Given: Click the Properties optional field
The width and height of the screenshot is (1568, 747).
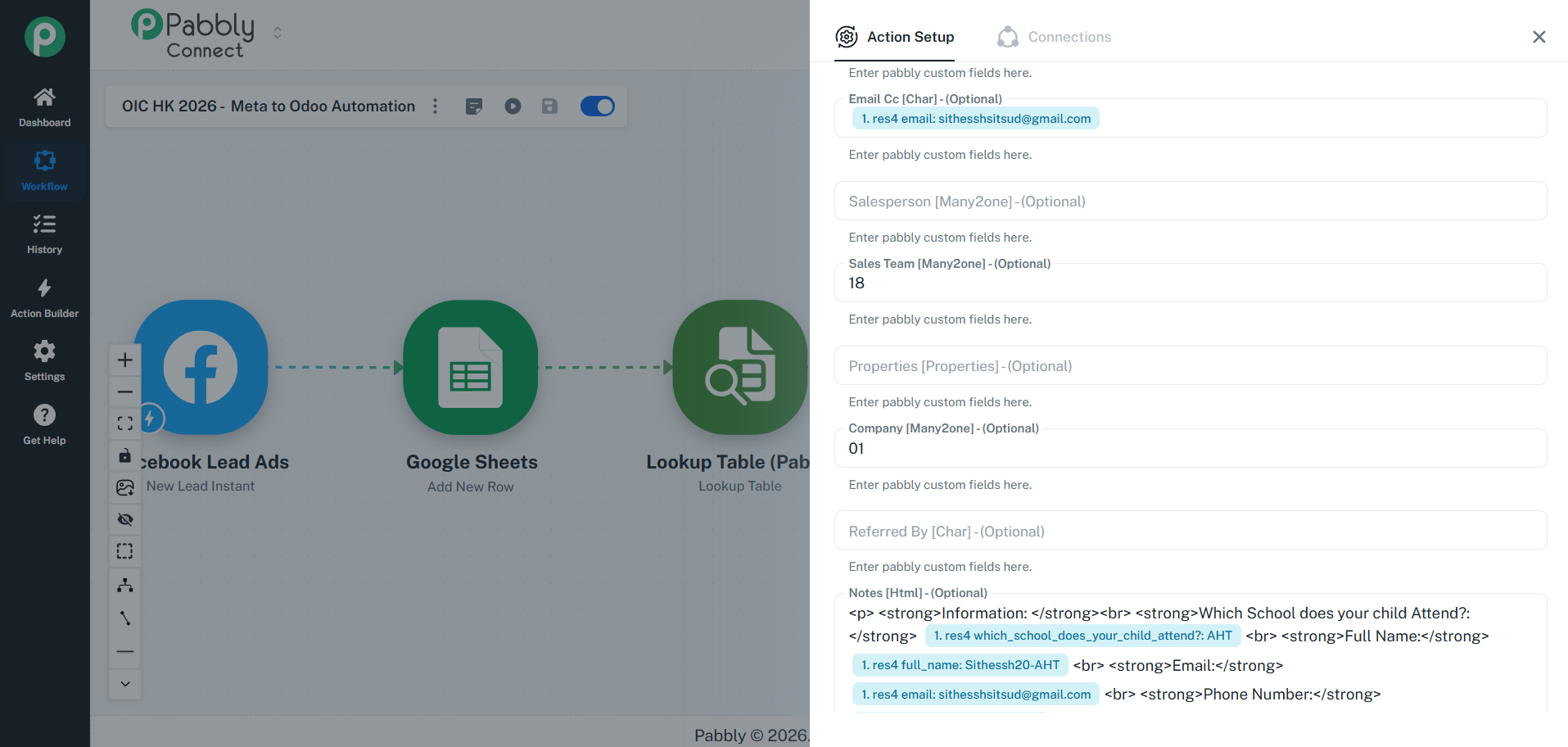Looking at the screenshot, I should pos(1191,366).
